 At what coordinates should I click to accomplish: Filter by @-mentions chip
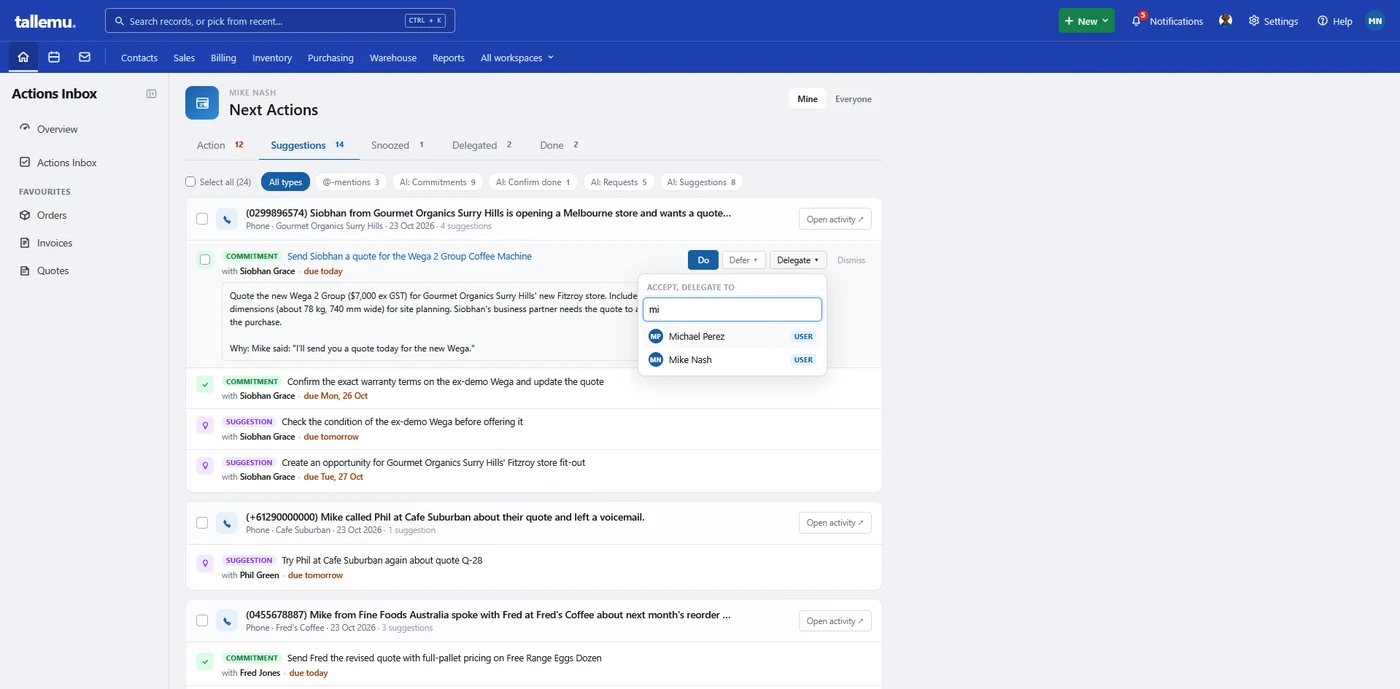click(x=351, y=182)
